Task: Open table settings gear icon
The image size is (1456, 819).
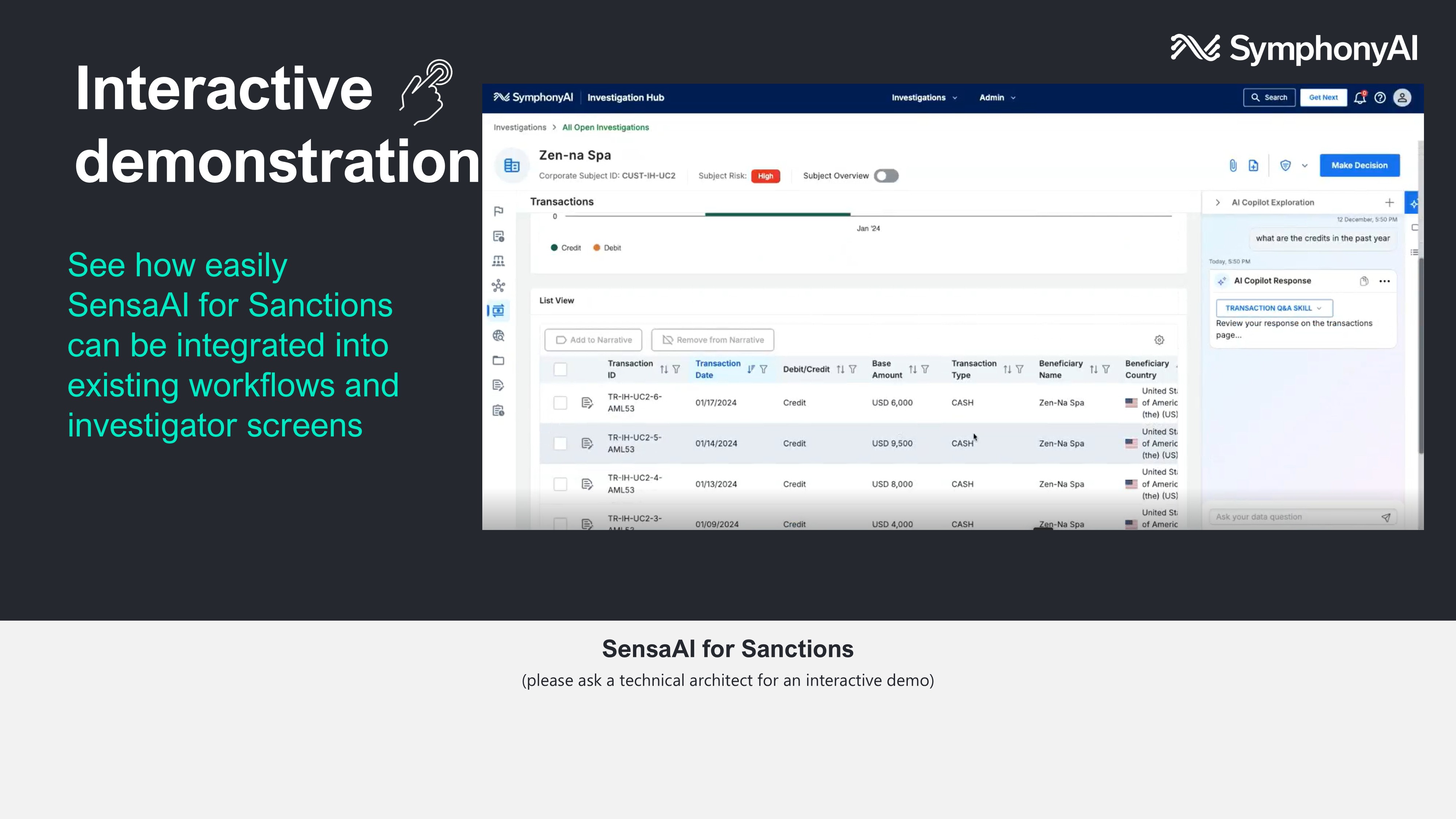Action: [x=1159, y=340]
